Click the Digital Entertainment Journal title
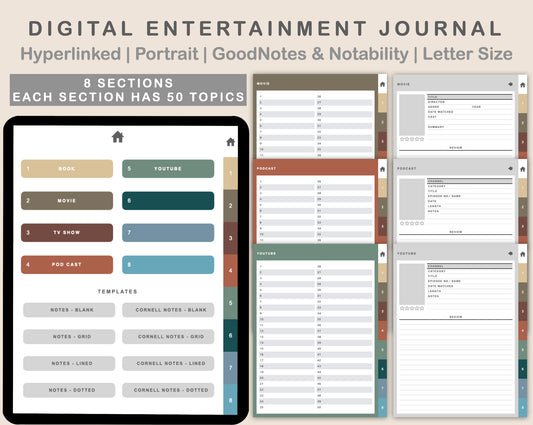 [265, 28]
